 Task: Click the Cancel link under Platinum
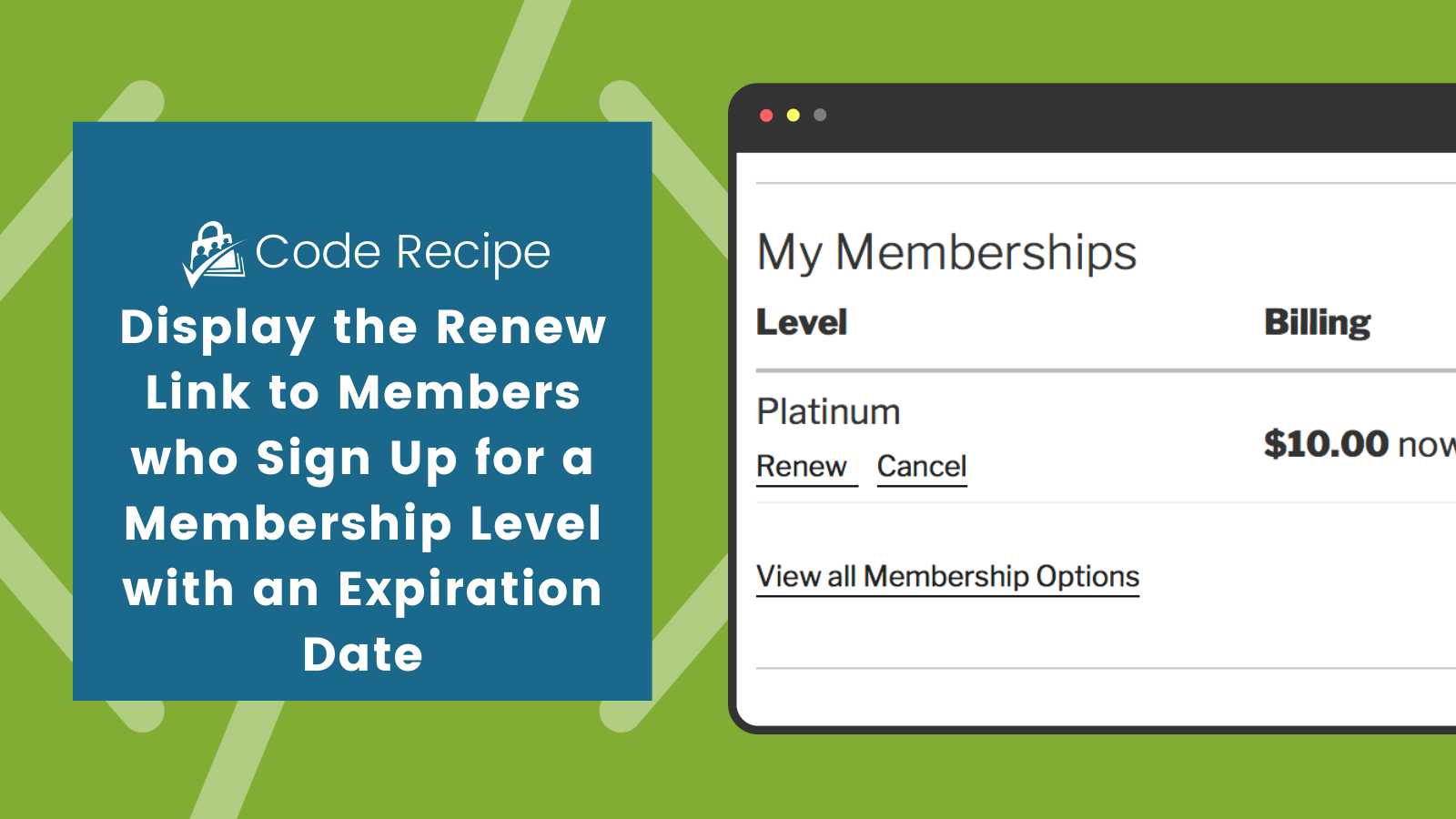(x=922, y=466)
